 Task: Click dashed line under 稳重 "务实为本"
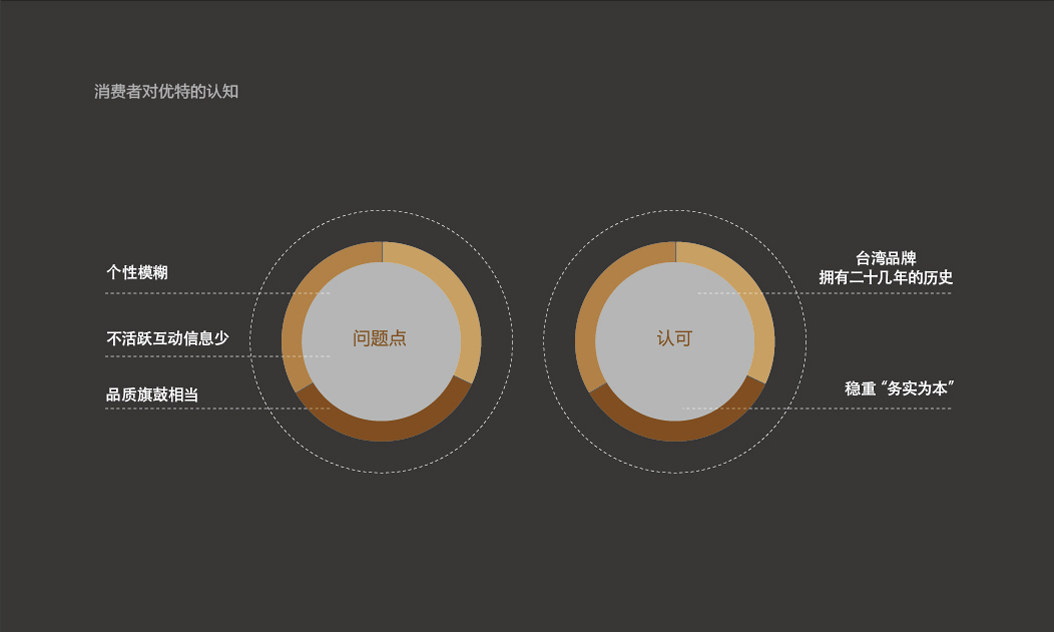pyautogui.click(x=817, y=408)
